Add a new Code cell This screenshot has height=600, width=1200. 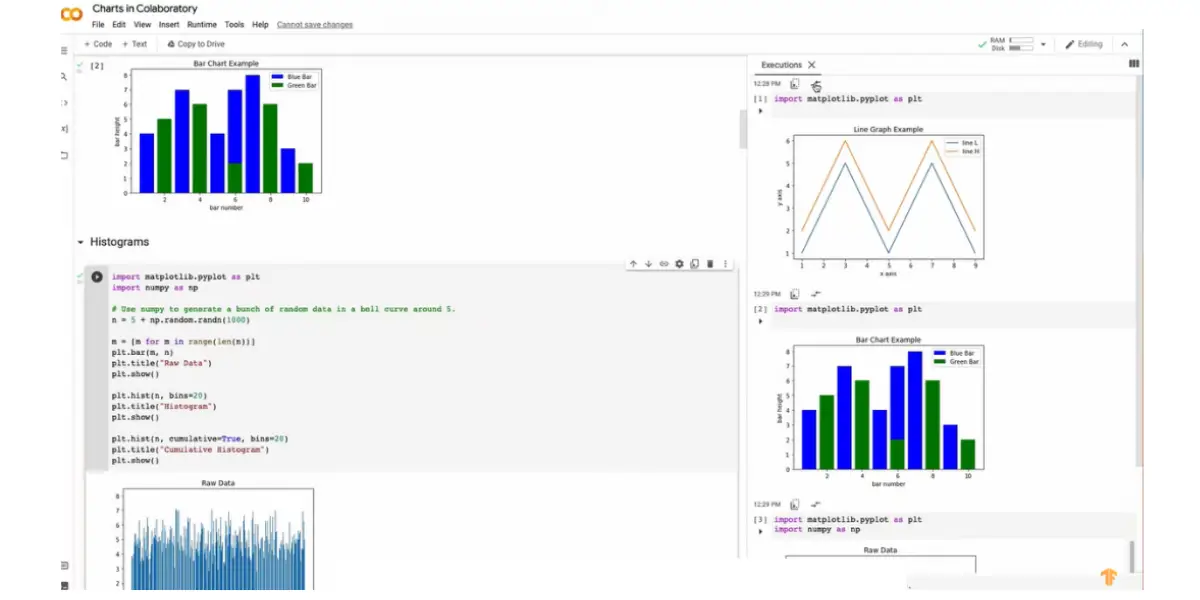click(x=98, y=44)
